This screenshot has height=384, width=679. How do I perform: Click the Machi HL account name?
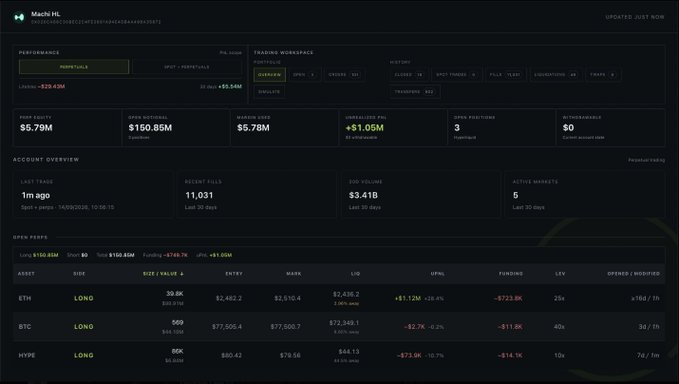coord(45,14)
